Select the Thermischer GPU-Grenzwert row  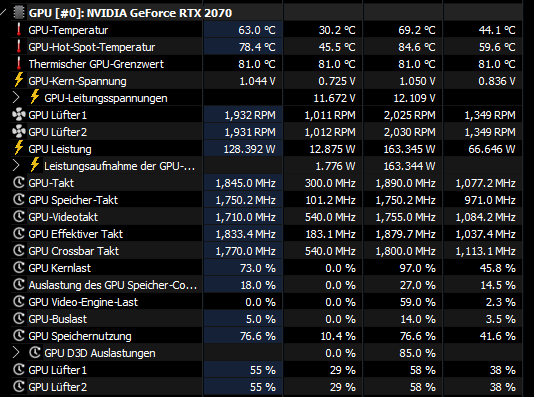click(x=267, y=64)
